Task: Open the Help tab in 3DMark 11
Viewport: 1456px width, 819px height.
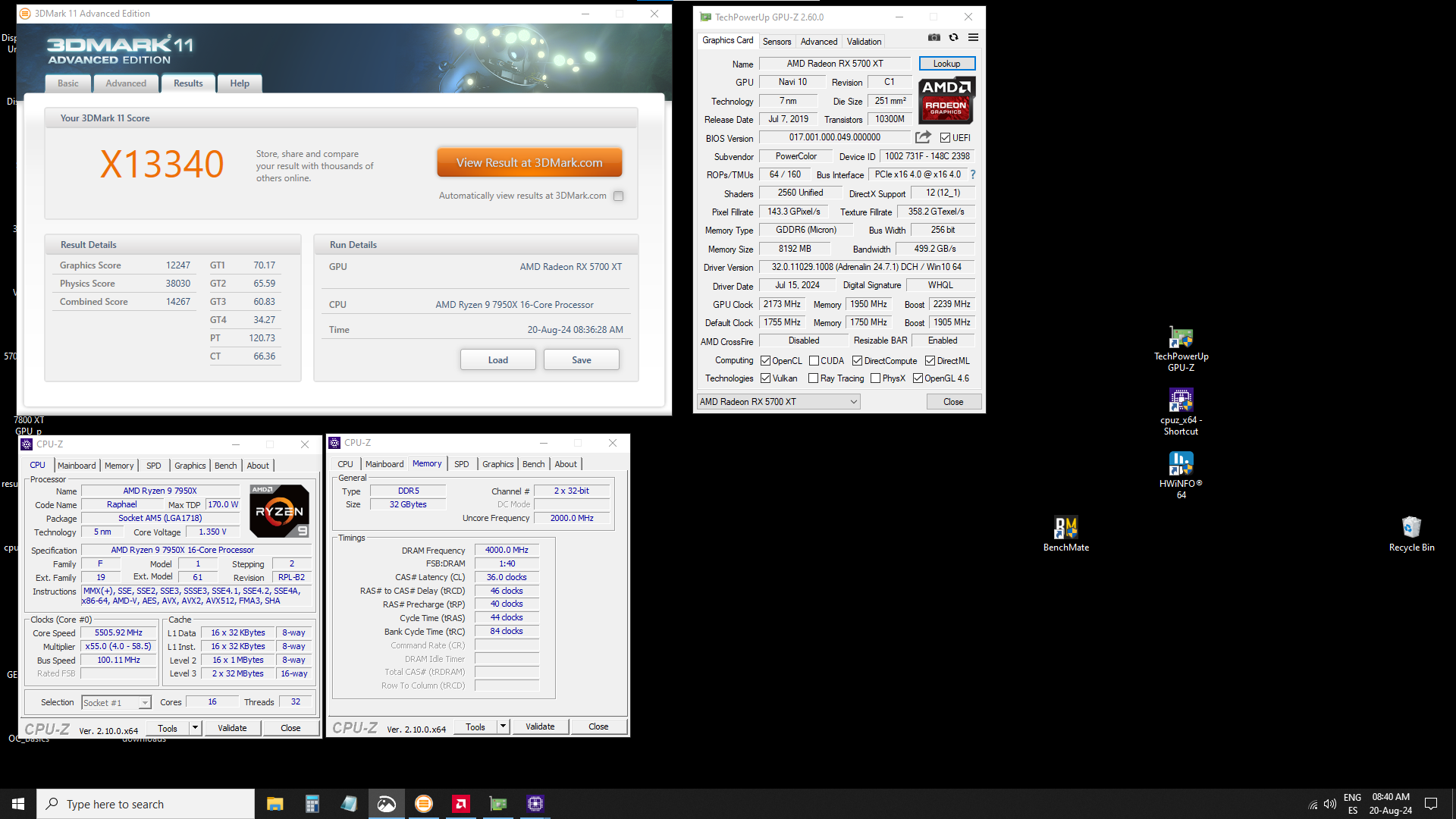Action: pyautogui.click(x=240, y=83)
